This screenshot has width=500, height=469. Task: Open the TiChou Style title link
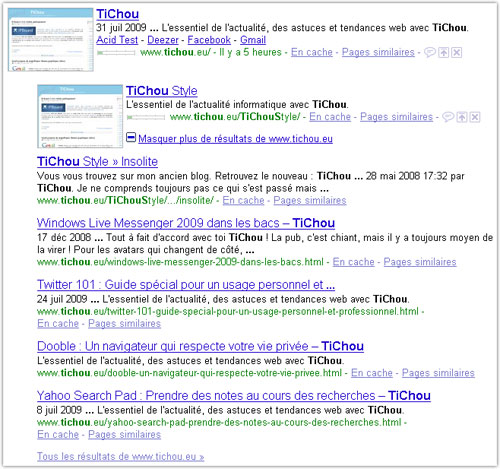pos(162,91)
